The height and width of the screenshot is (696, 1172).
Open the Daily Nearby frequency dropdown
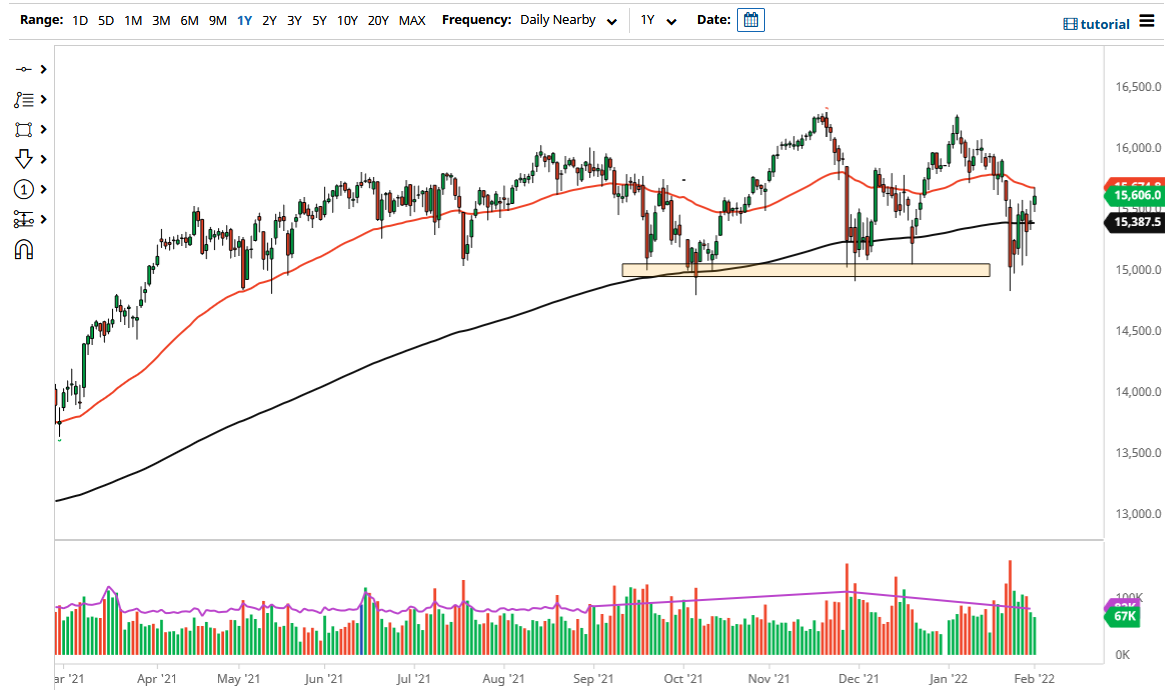pos(568,19)
